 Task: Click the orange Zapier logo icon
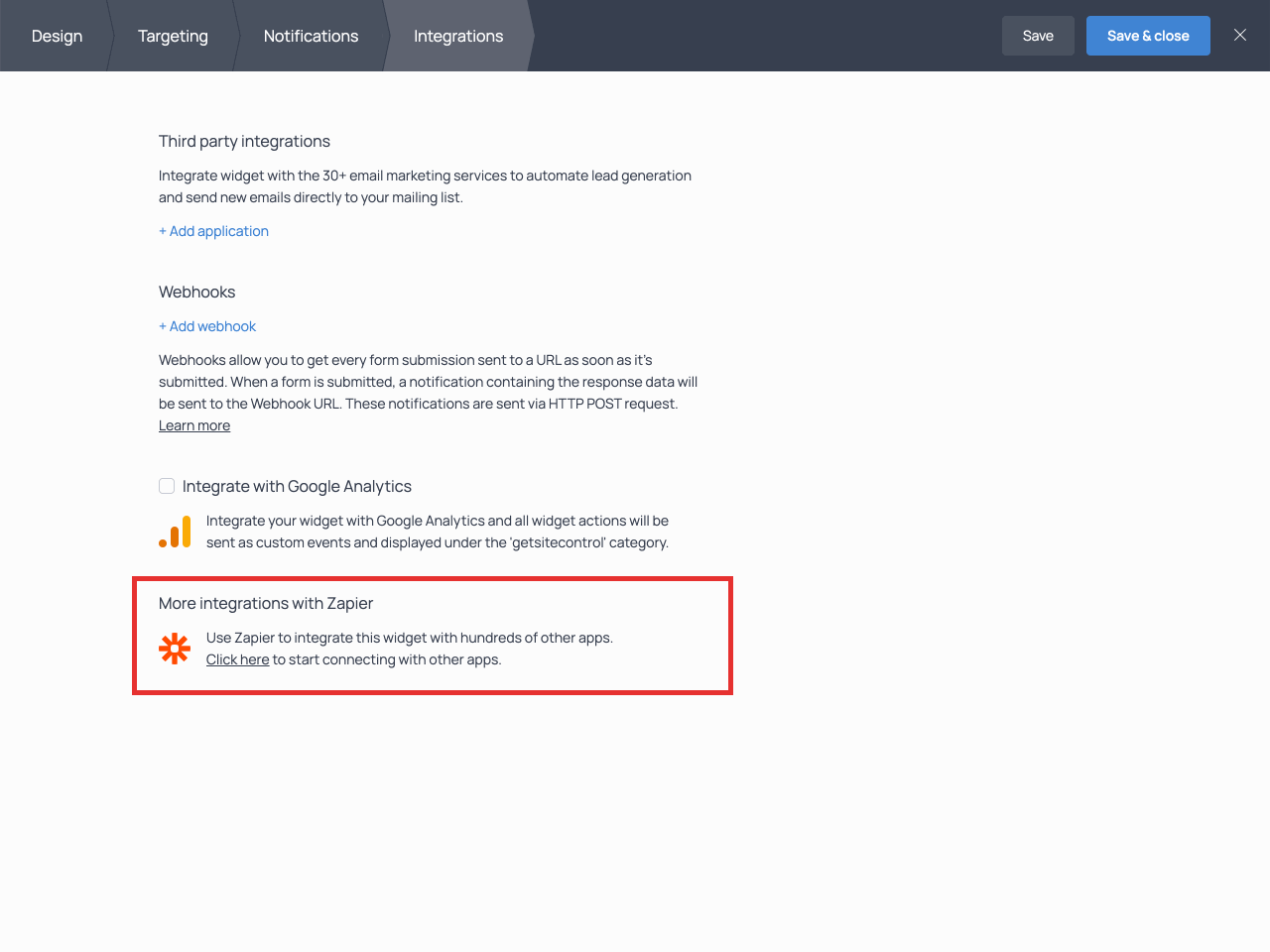click(x=175, y=649)
